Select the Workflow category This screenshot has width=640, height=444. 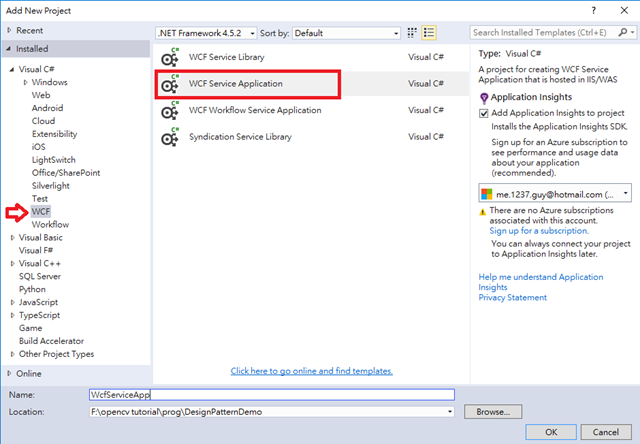point(50,224)
